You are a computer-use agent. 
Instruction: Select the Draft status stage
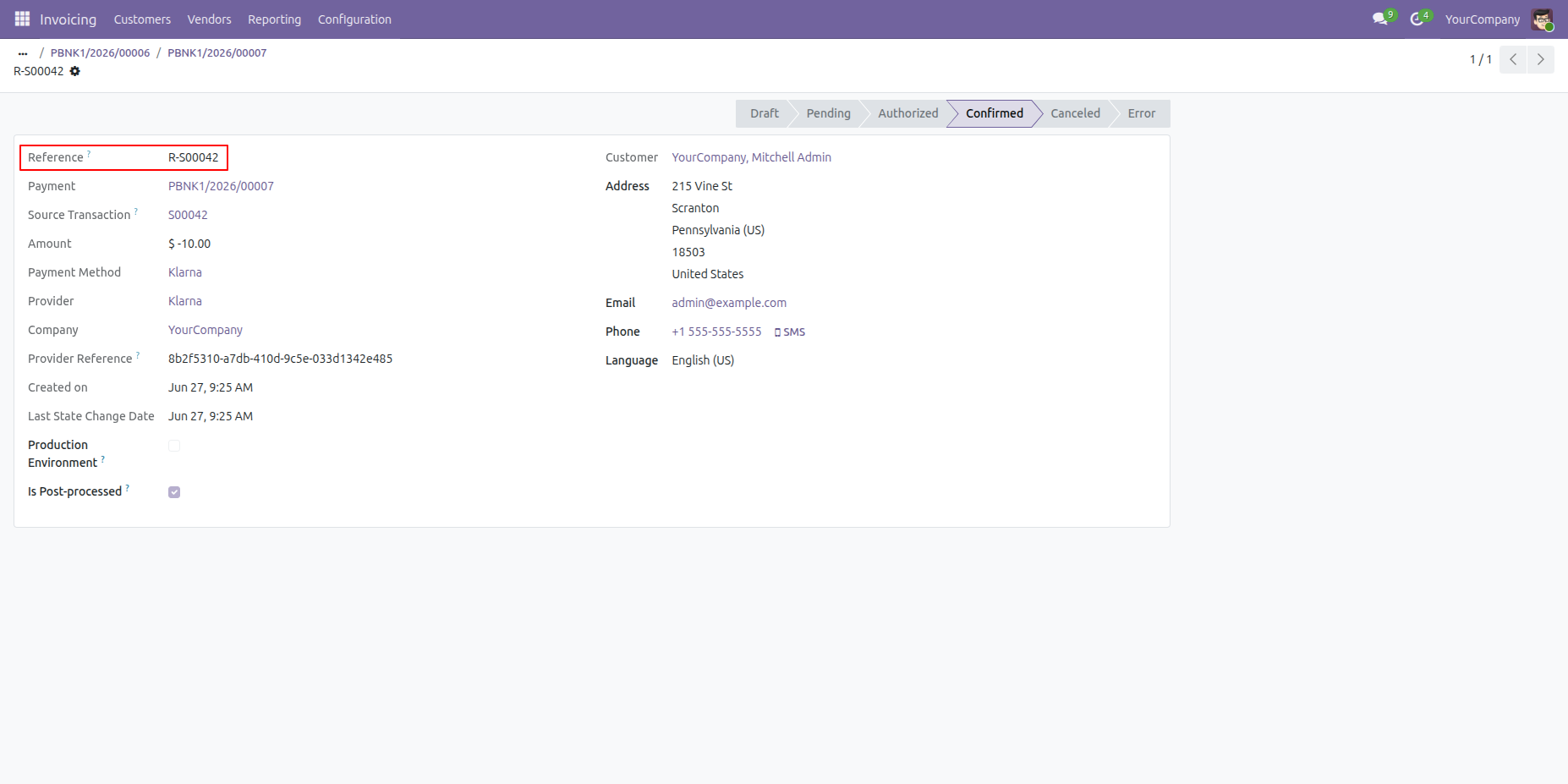click(x=765, y=113)
